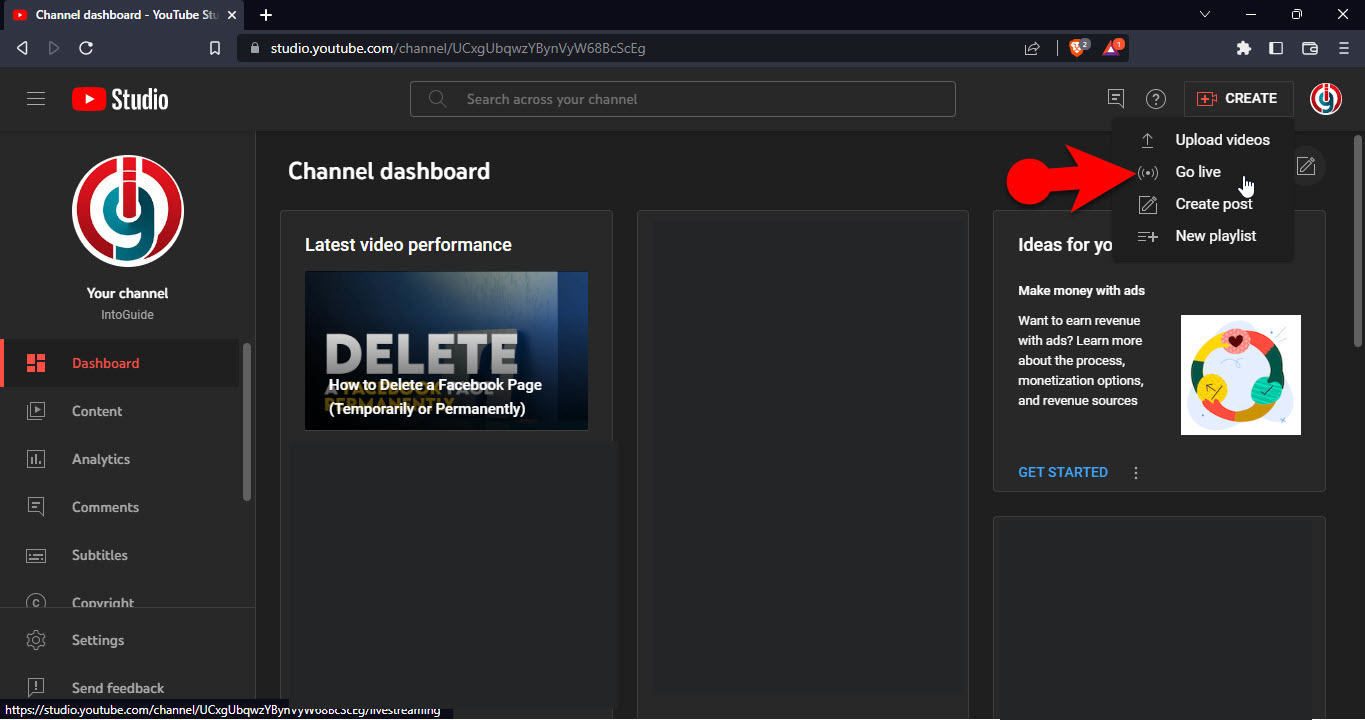Open the channel comments icon in header
The height and width of the screenshot is (720, 1365).
point(1116,99)
